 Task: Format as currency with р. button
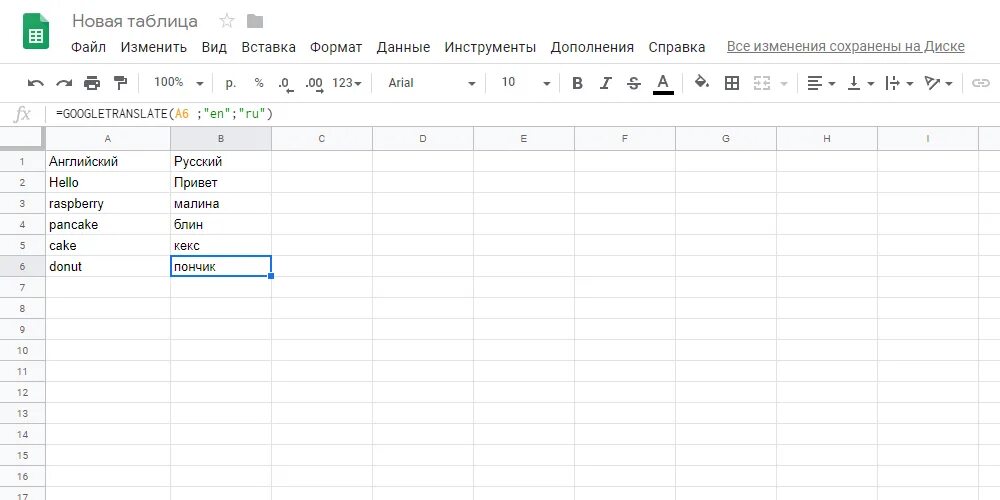tap(231, 83)
